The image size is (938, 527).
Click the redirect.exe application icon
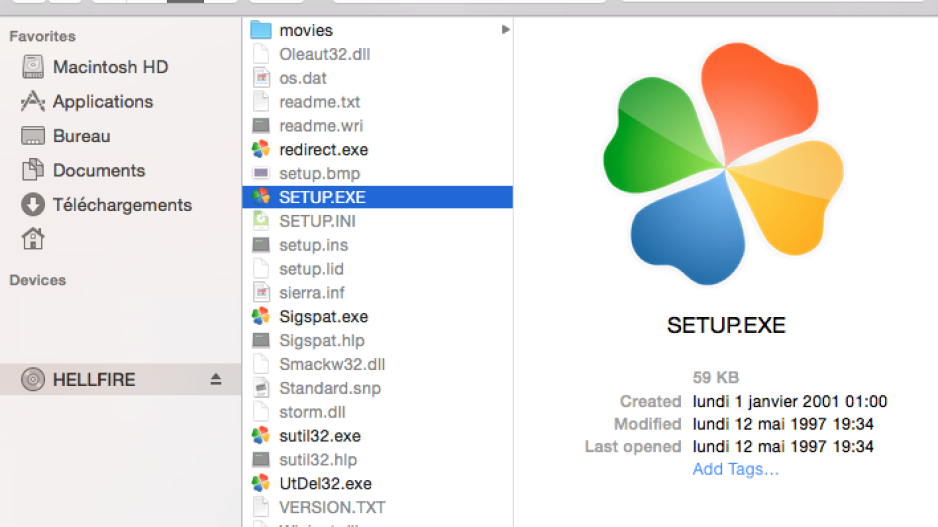(261, 150)
